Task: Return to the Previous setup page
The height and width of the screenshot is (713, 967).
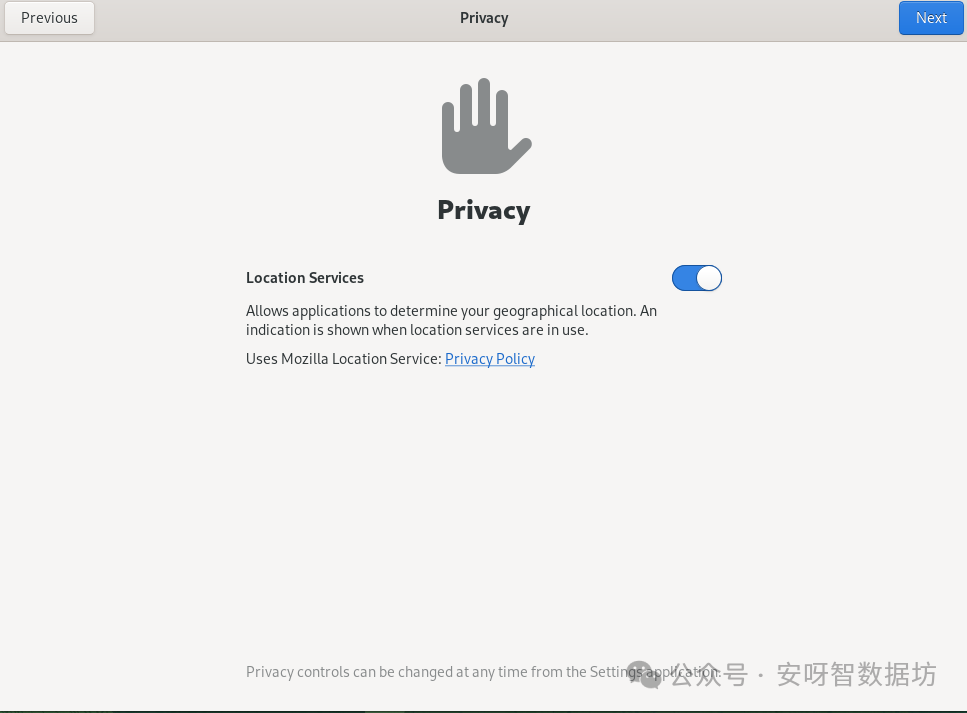Action: (x=49, y=18)
